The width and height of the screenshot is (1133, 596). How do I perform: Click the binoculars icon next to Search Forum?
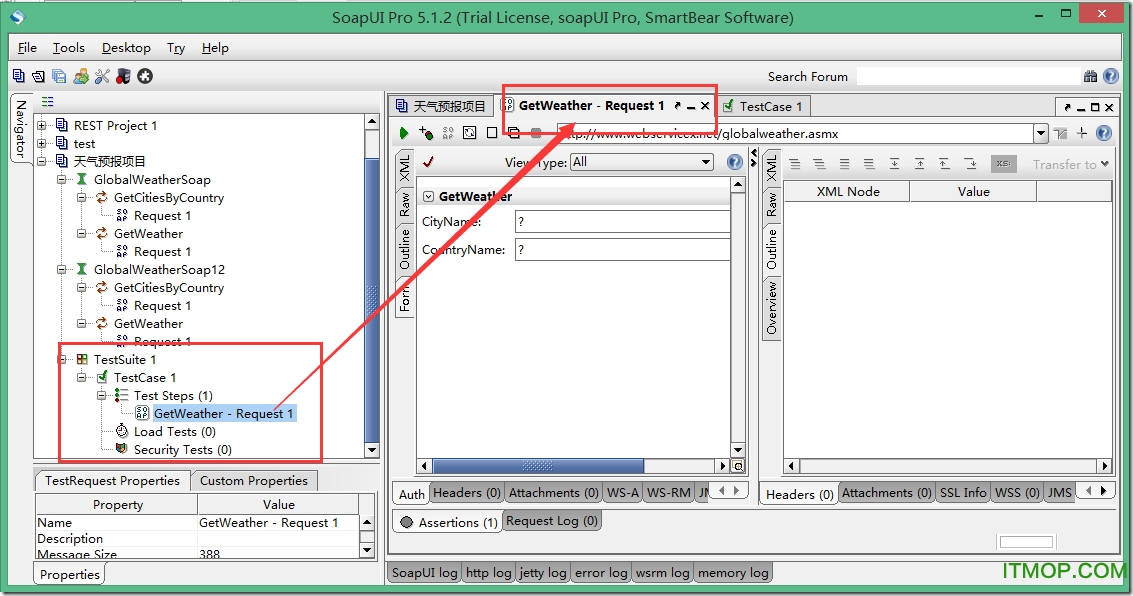click(x=1090, y=76)
